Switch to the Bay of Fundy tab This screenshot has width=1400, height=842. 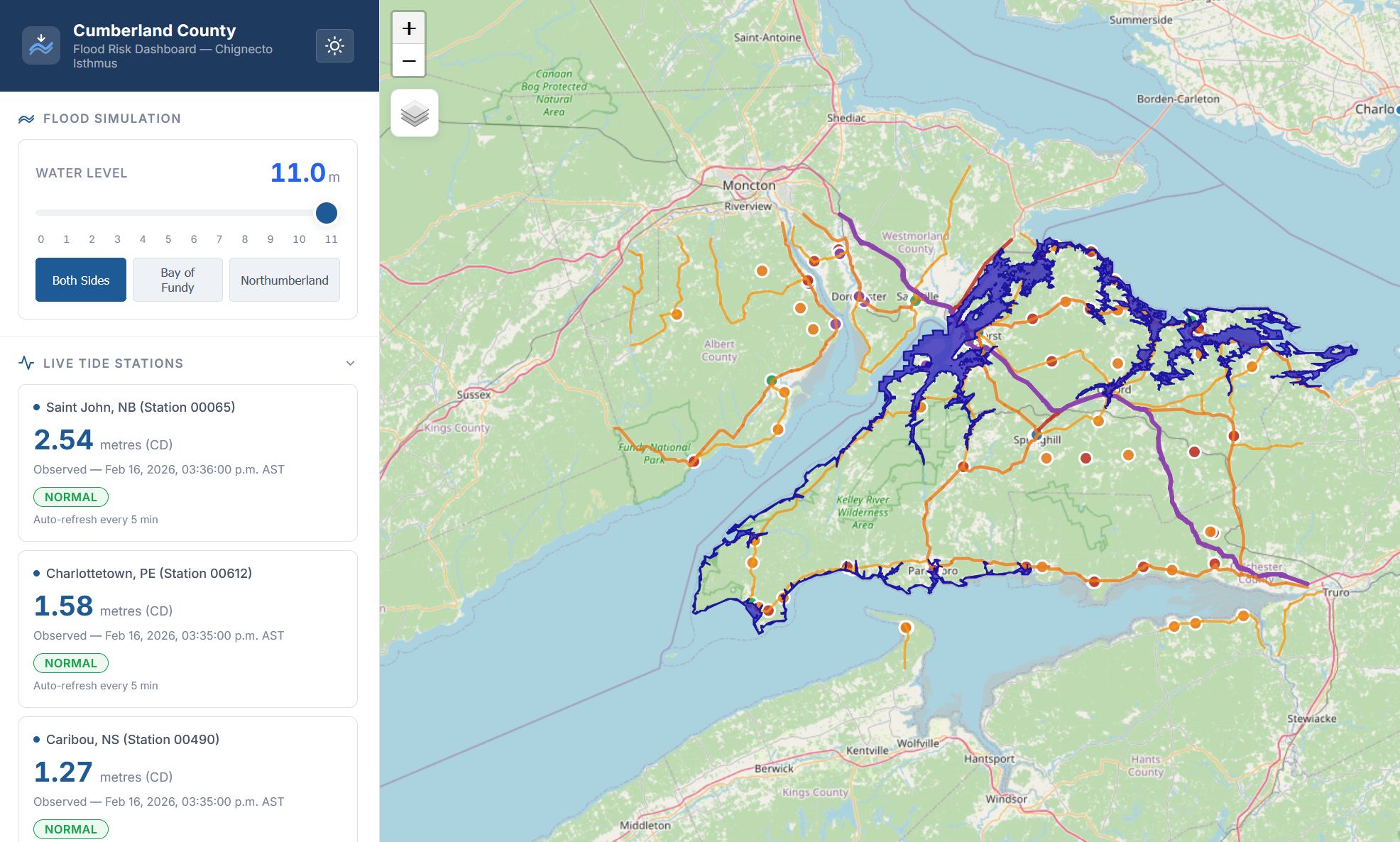point(177,280)
